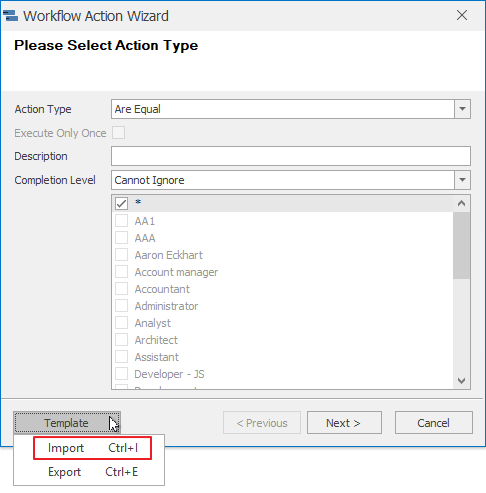Screen dimensions: 486x493
Task: Click the Workflow Action Wizard title icon
Action: (10, 16)
